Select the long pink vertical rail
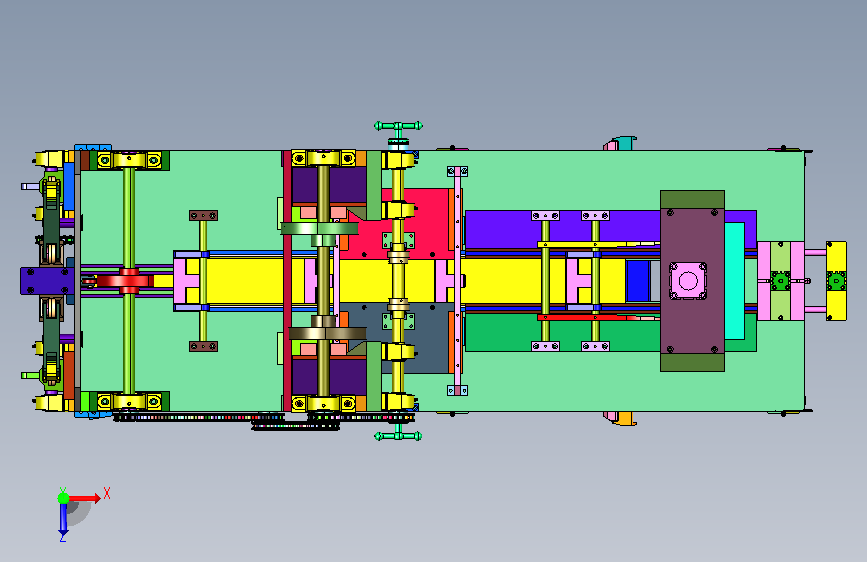 [457, 281]
